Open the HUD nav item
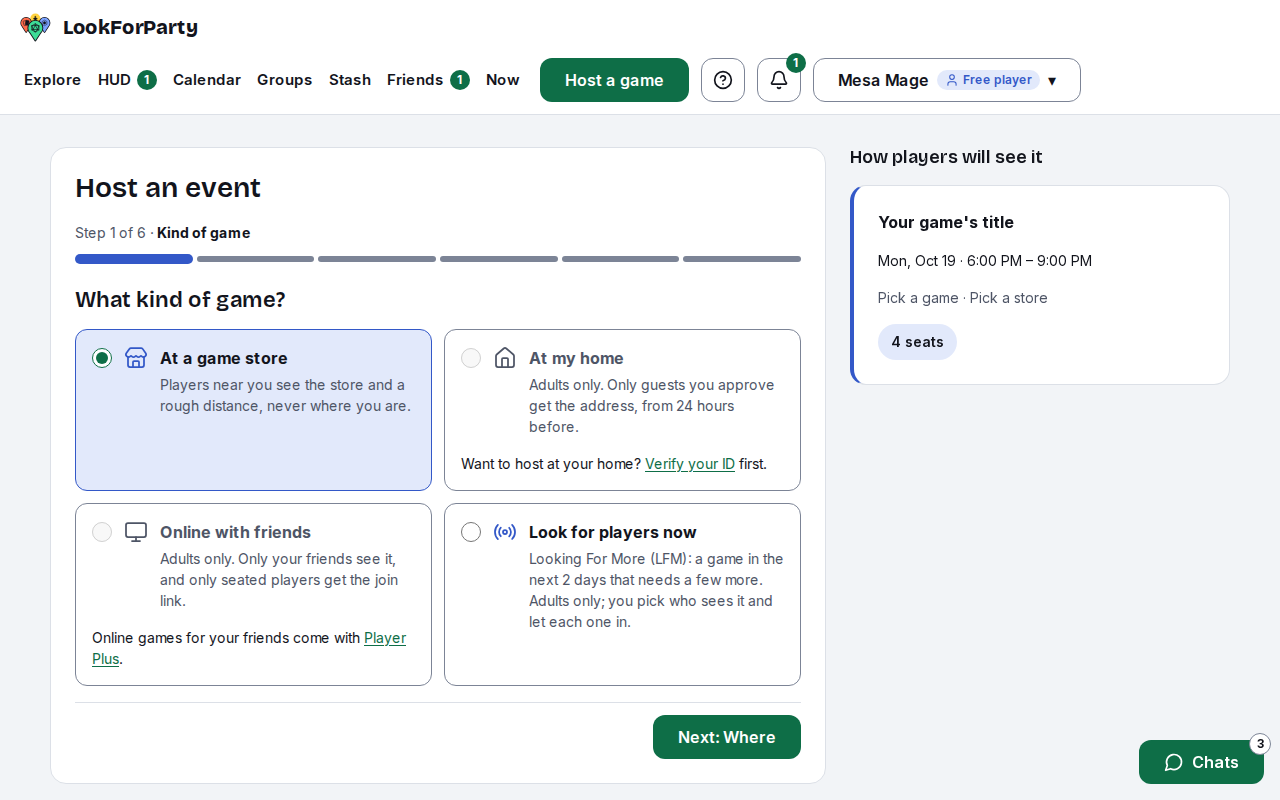1280x800 pixels. (x=126, y=80)
